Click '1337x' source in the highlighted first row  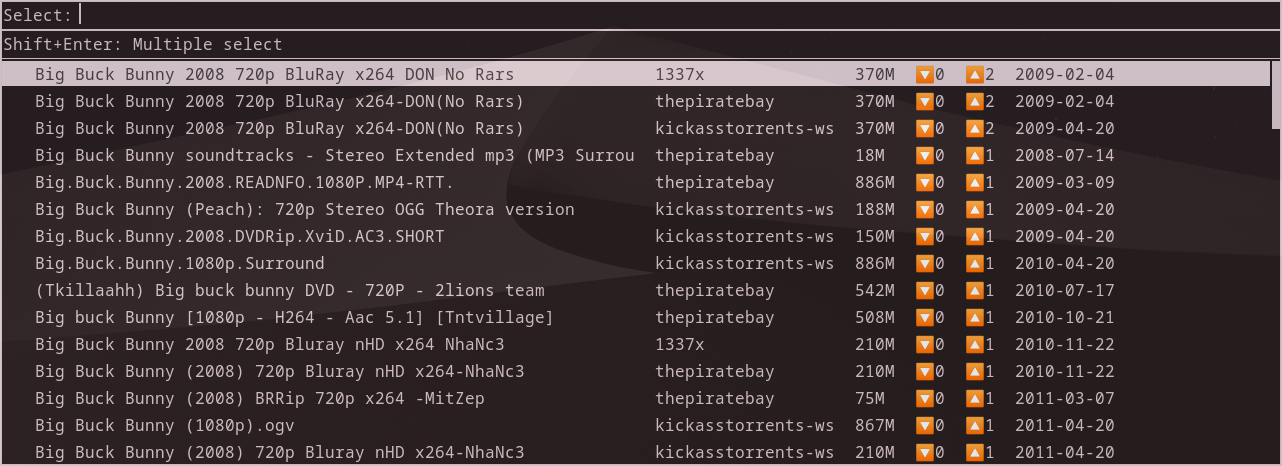680,74
